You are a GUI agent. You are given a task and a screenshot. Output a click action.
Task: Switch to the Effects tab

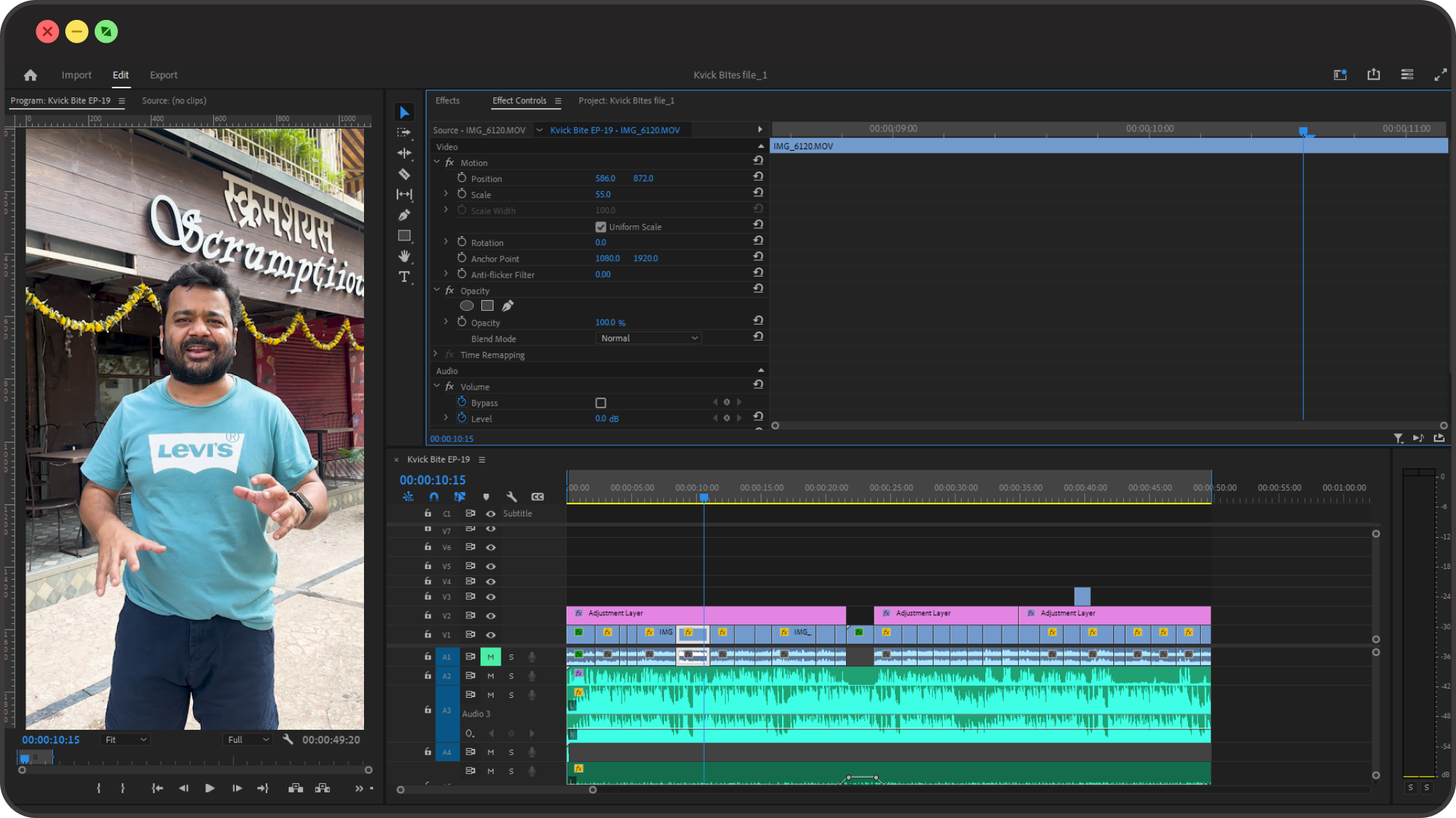point(447,100)
